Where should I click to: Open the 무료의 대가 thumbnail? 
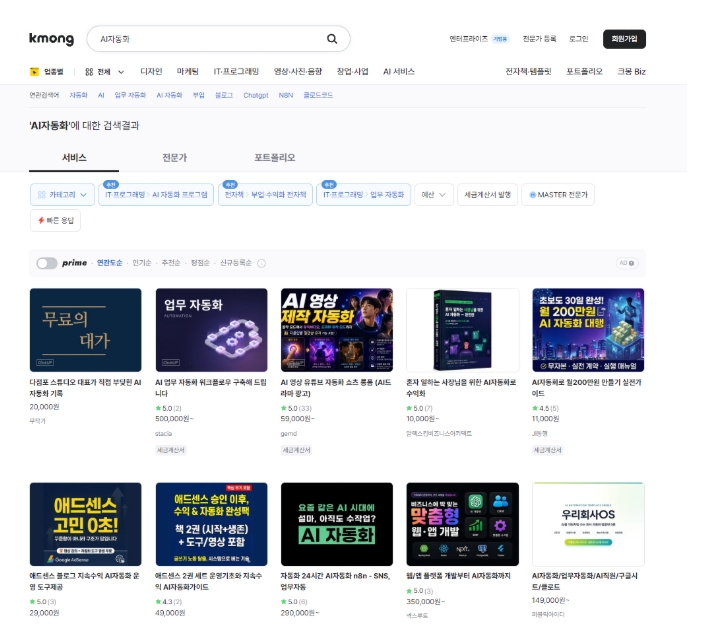tap(85, 330)
